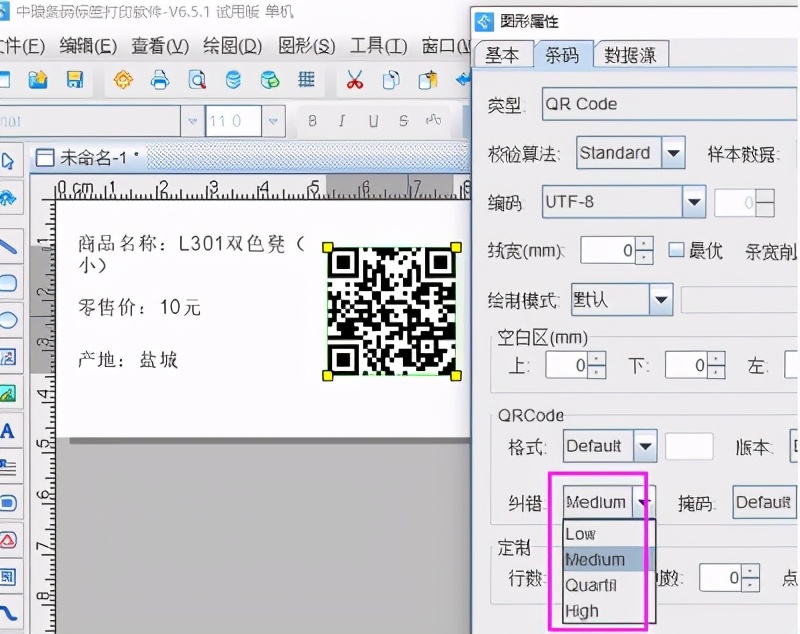Image resolution: width=800 pixels, height=634 pixels.
Task: Select the 产地: 盐城 text on the label
Action: click(128, 360)
